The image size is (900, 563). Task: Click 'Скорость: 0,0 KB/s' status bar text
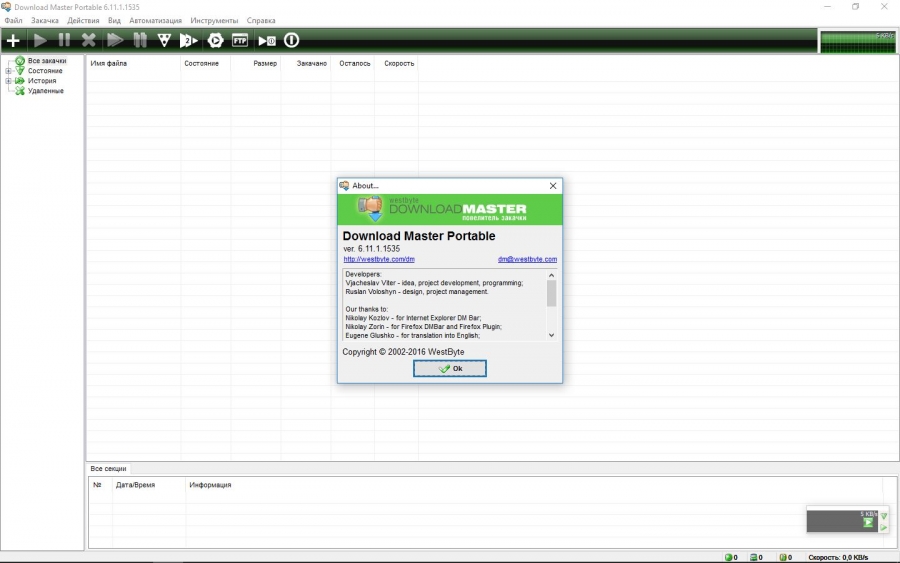pyautogui.click(x=838, y=557)
